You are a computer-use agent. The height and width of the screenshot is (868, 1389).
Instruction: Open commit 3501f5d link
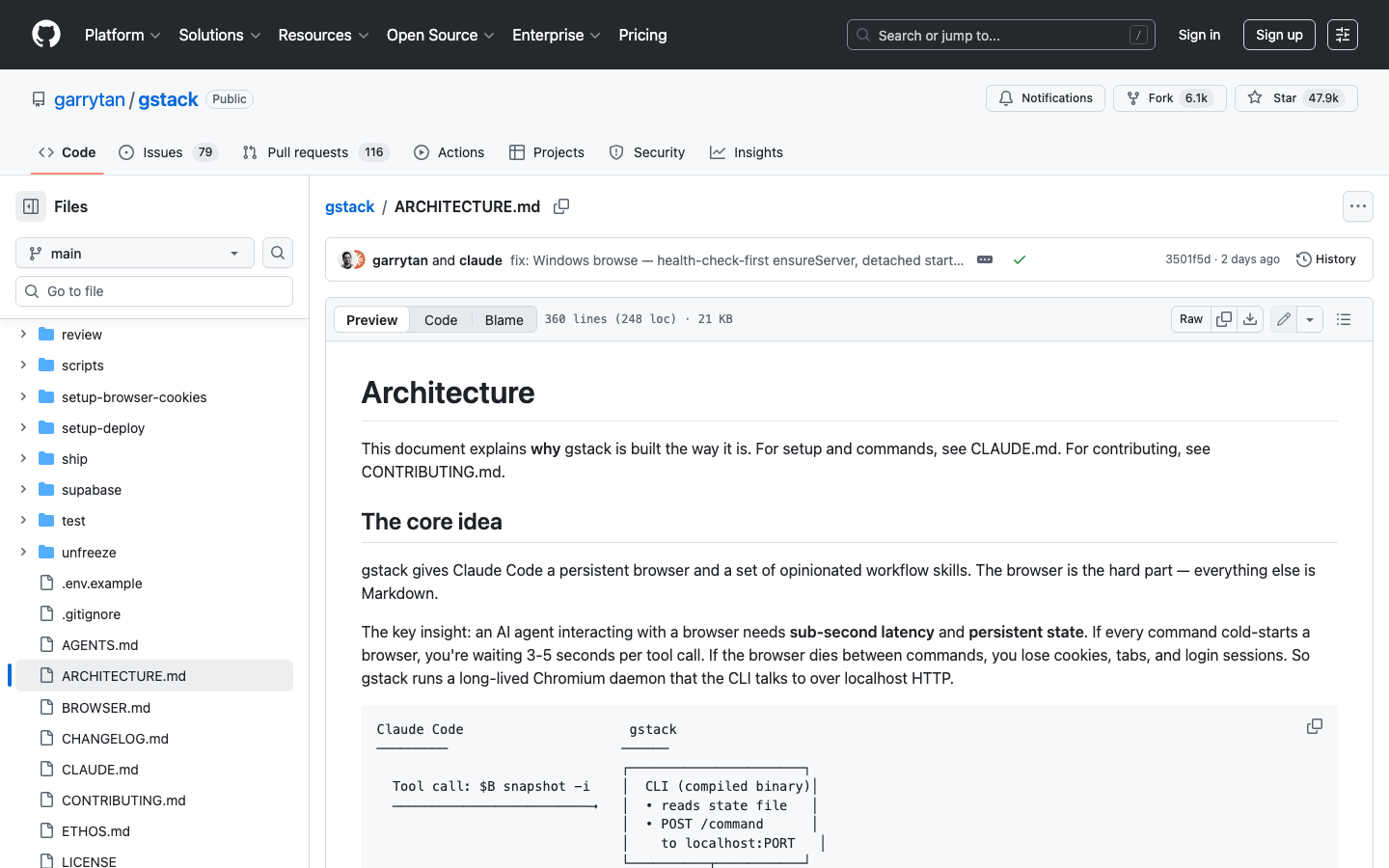tap(1187, 259)
